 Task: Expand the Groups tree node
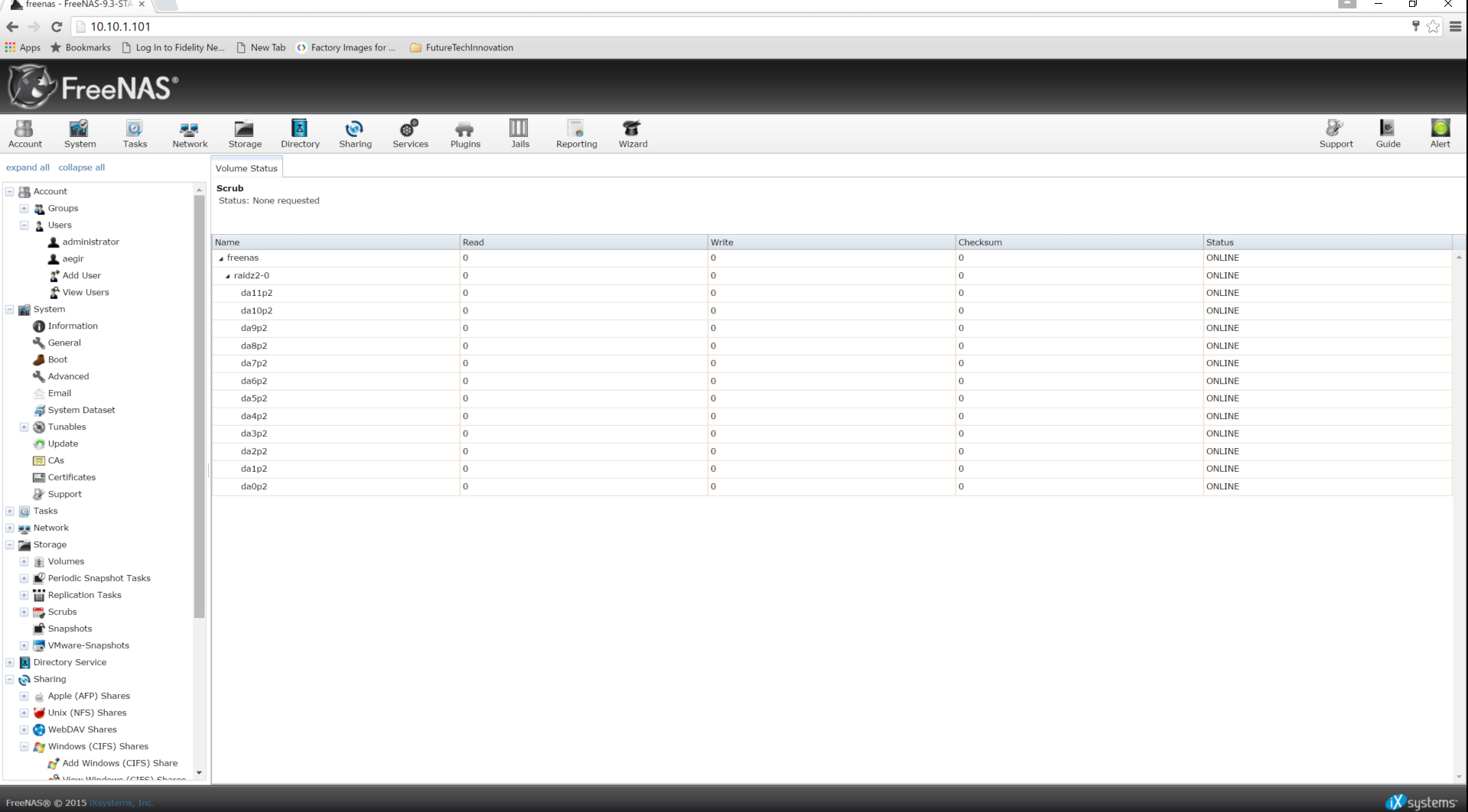pyautogui.click(x=24, y=208)
